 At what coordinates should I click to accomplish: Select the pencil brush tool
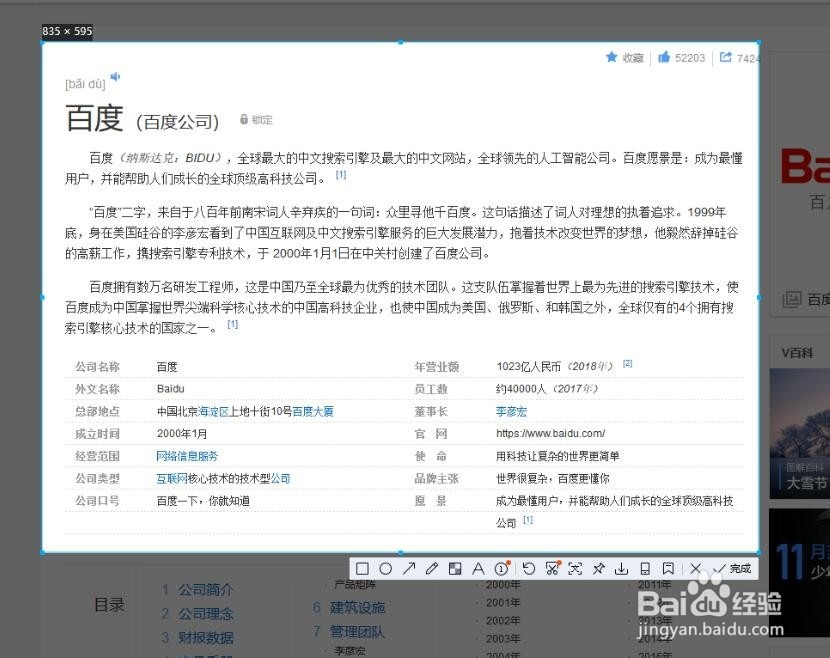431,569
